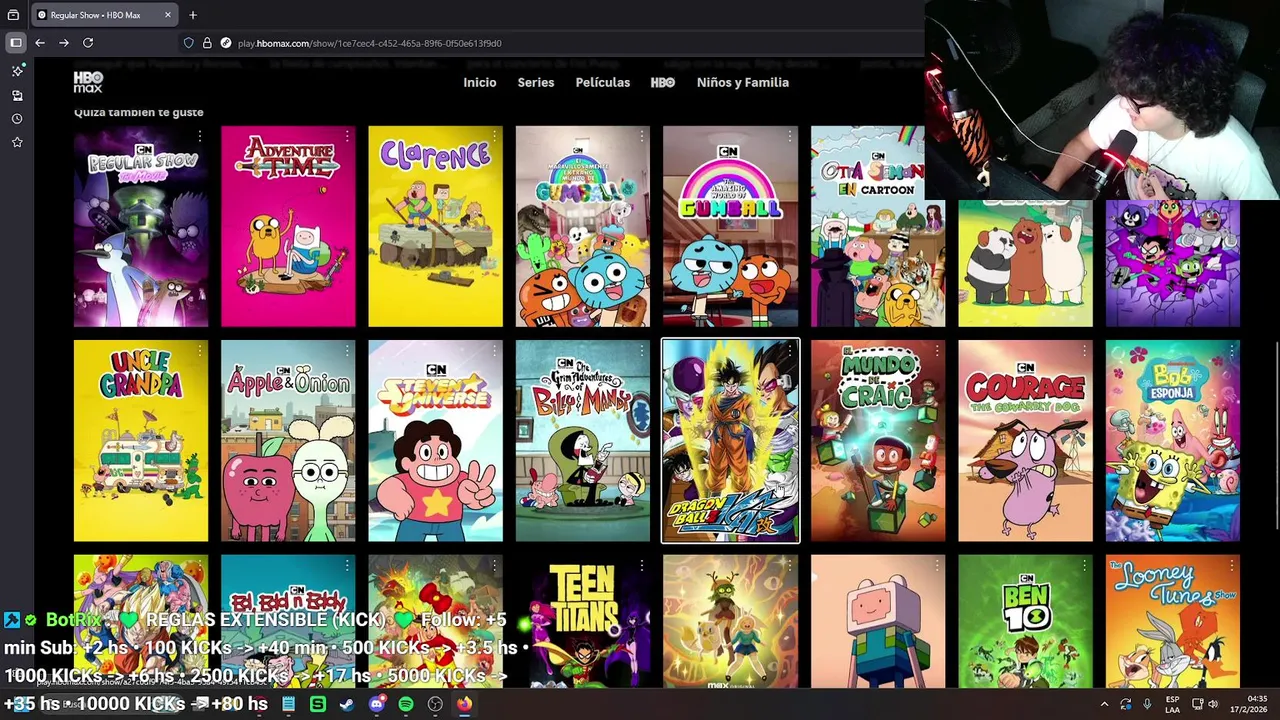Open the Steven Universe poster
Viewport: 1280px width, 720px height.
[435, 441]
